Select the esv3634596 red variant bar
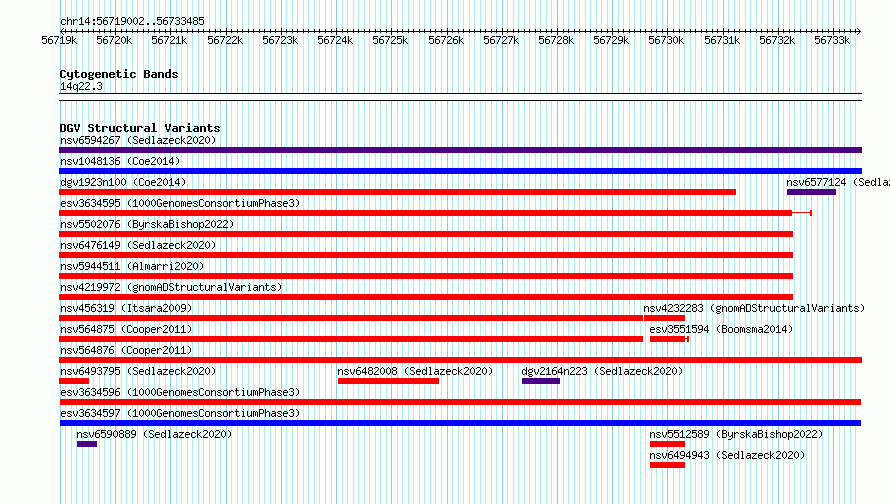This screenshot has width=890, height=504. coord(460,402)
